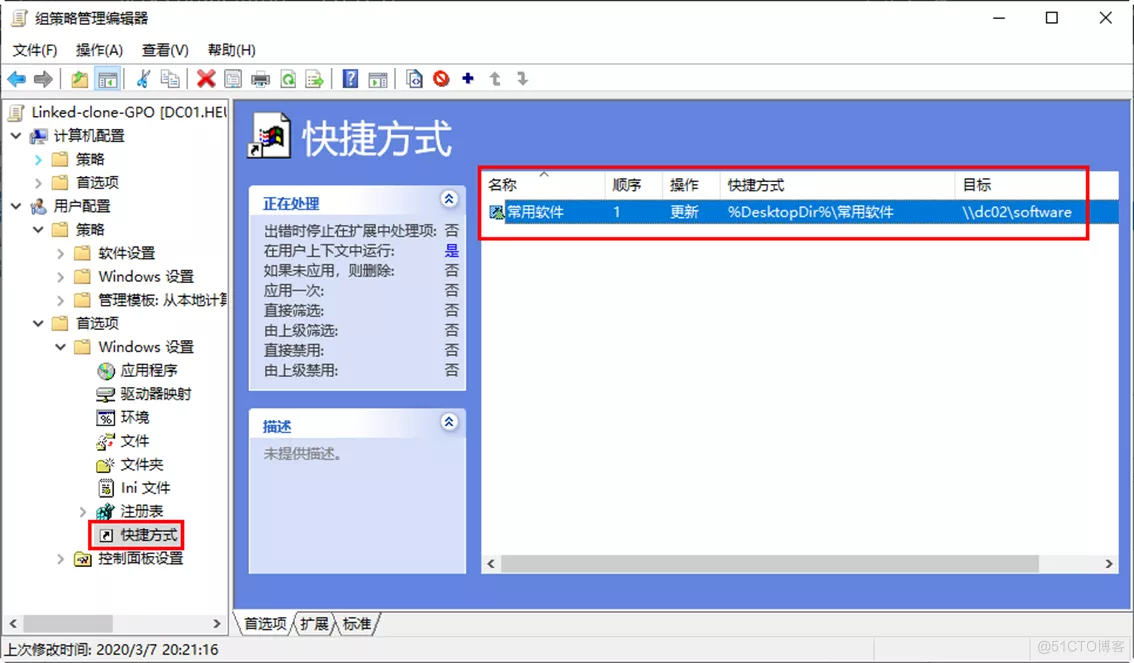Click the red X Delete icon
This screenshot has height=663, width=1134.
(206, 79)
